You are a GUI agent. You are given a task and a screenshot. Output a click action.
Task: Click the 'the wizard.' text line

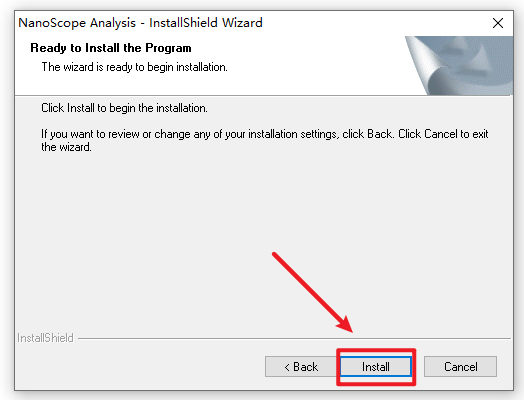(x=66, y=147)
